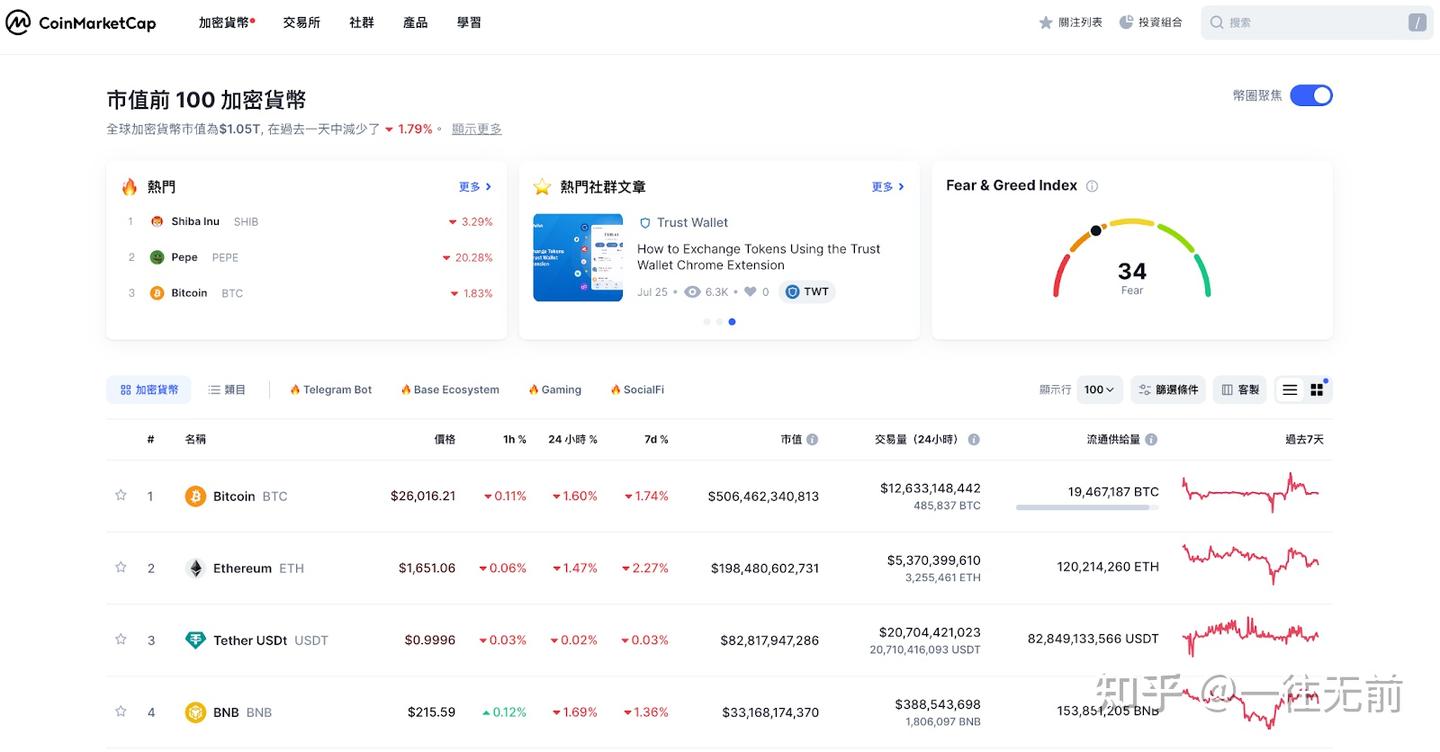Switch to the 類目 tab

226,389
